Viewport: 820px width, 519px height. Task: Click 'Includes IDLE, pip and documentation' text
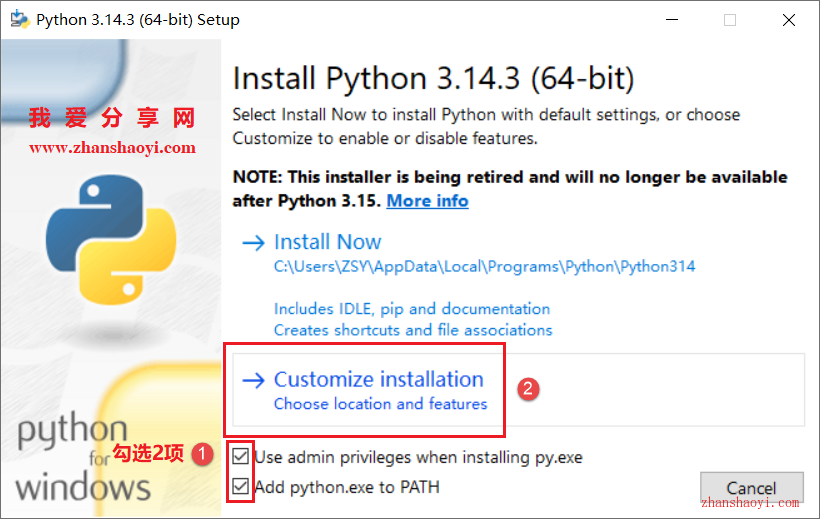pyautogui.click(x=412, y=309)
